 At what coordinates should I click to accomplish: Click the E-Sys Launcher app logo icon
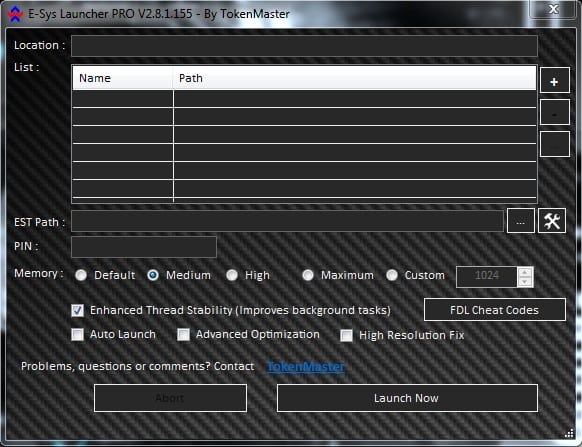pos(15,14)
